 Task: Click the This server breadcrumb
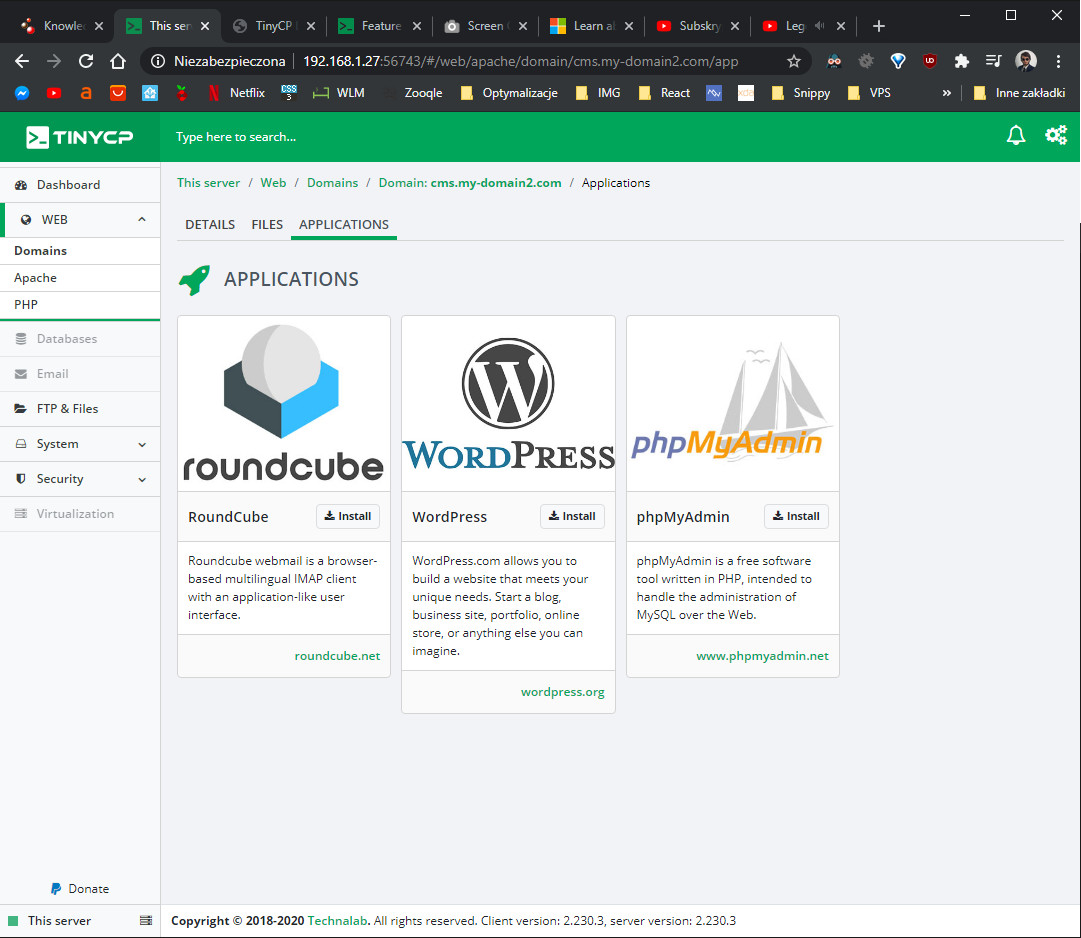click(208, 183)
